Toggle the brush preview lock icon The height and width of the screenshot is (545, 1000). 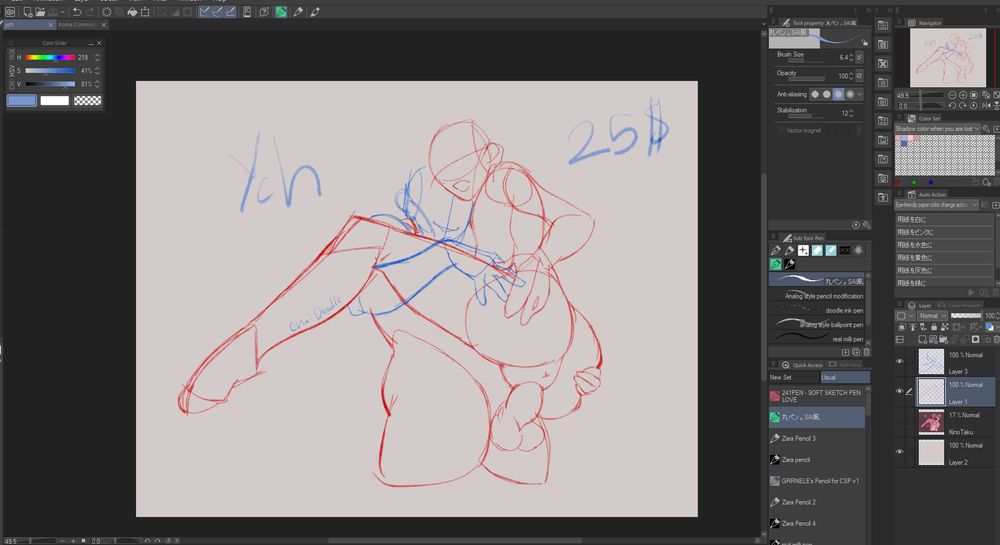click(865, 43)
